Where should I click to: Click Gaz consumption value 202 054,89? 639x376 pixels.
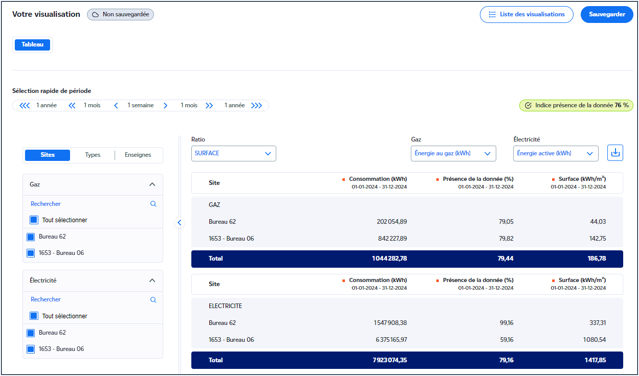pos(392,222)
